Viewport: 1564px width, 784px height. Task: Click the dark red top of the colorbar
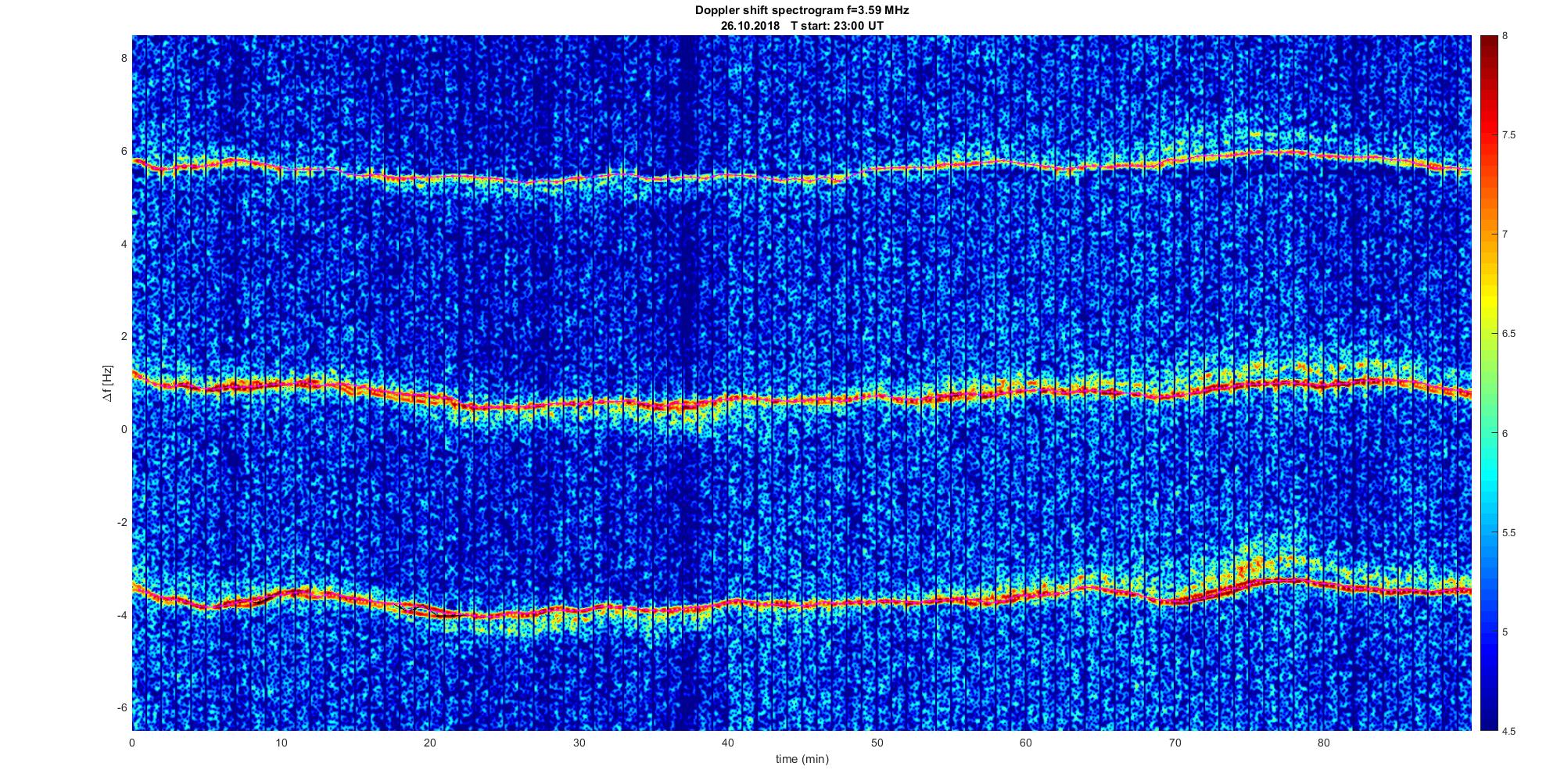click(1488, 43)
